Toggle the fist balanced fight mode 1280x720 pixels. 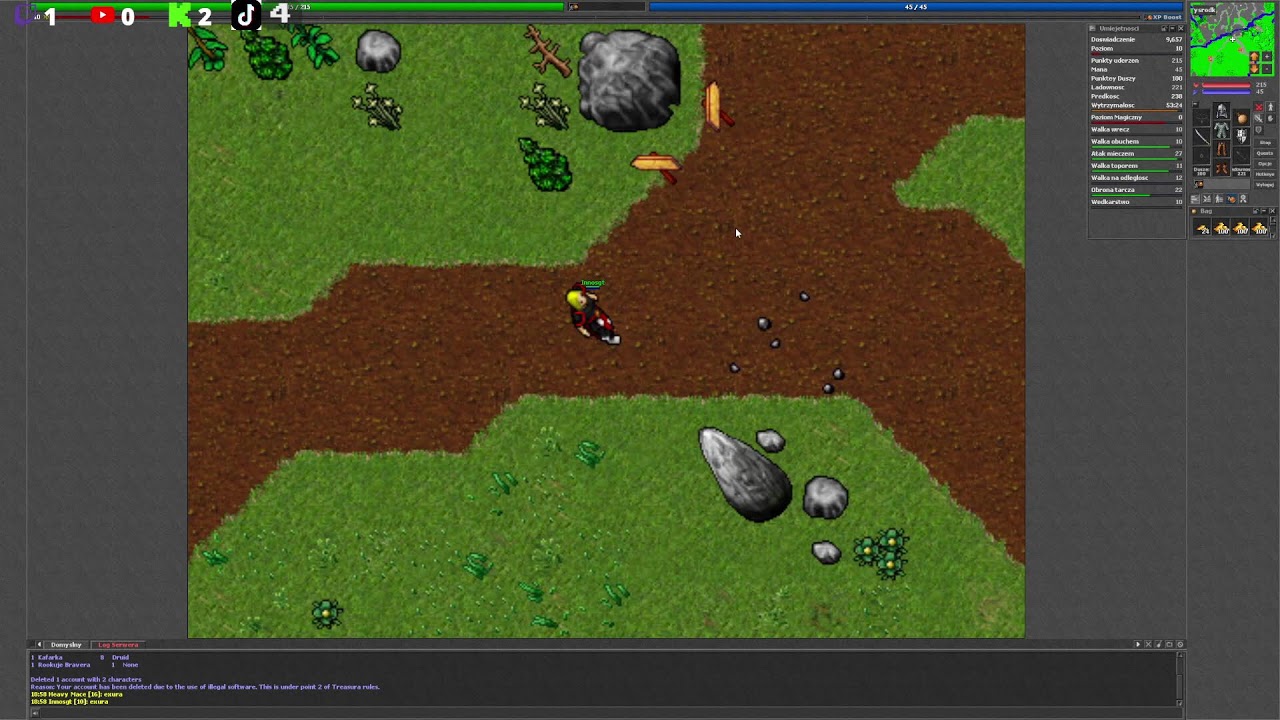point(1271,118)
